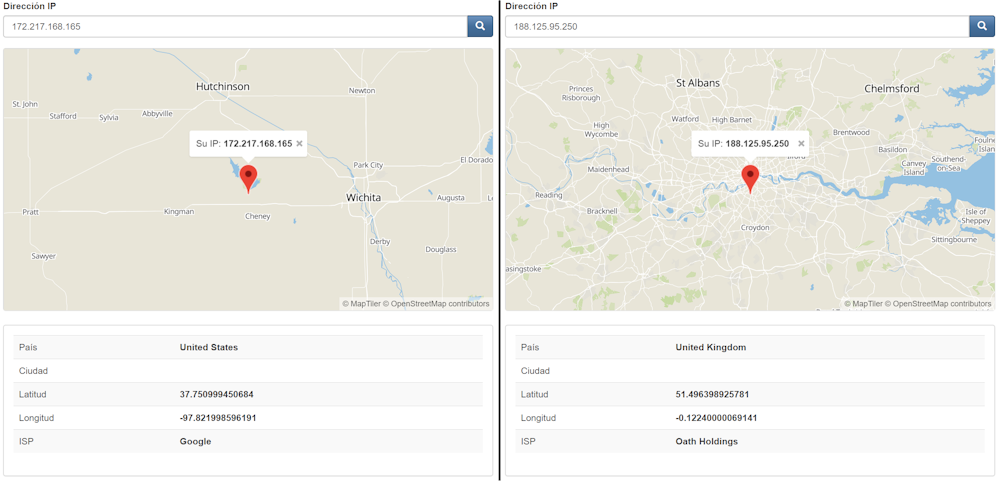Click the red map pin over London
This screenshot has height=482, width=1000.
pyautogui.click(x=751, y=178)
